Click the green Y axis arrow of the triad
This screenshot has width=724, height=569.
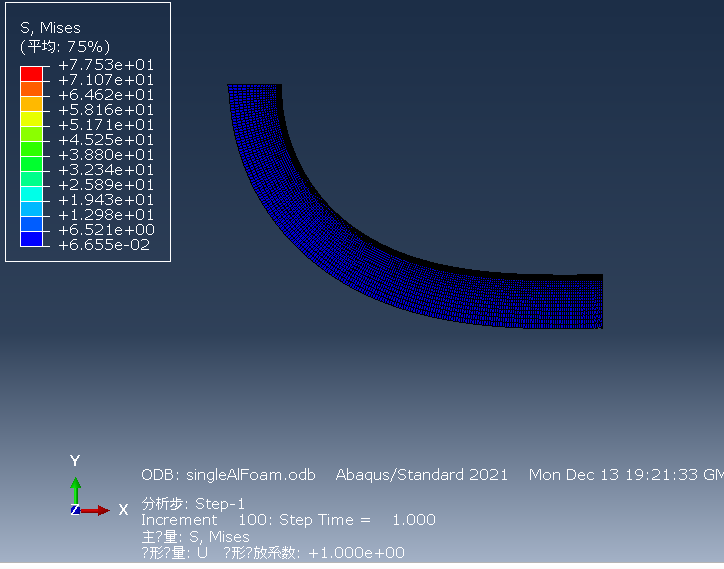tap(75, 490)
